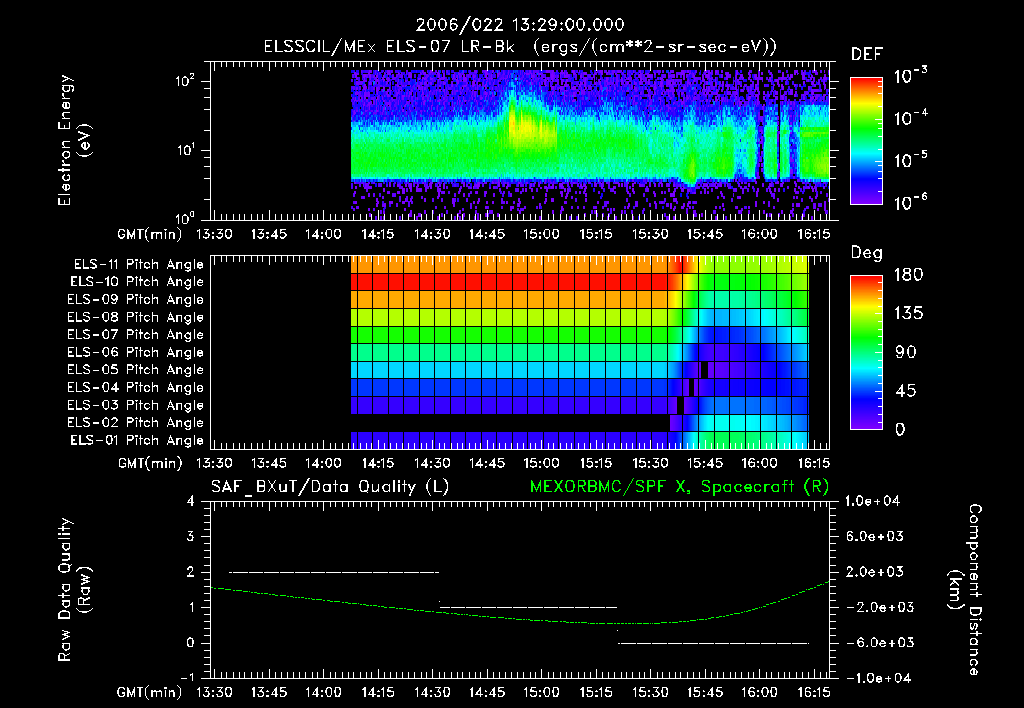Select the ELS-09 Pitch Angle row label
The width and height of the screenshot is (1024, 708).
click(x=136, y=300)
